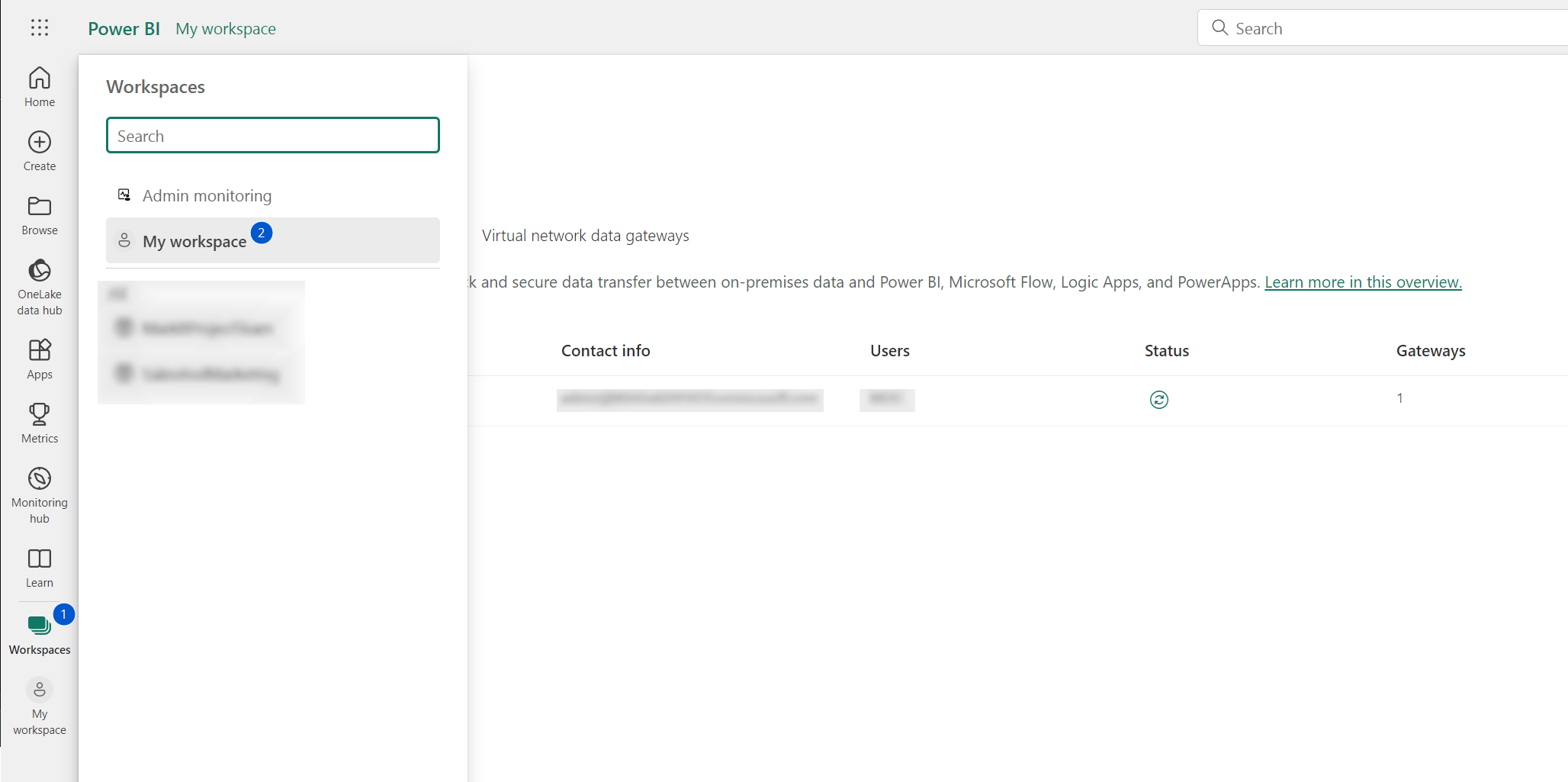Open Browse from the left navigation
The height and width of the screenshot is (782, 1568).
pos(40,215)
